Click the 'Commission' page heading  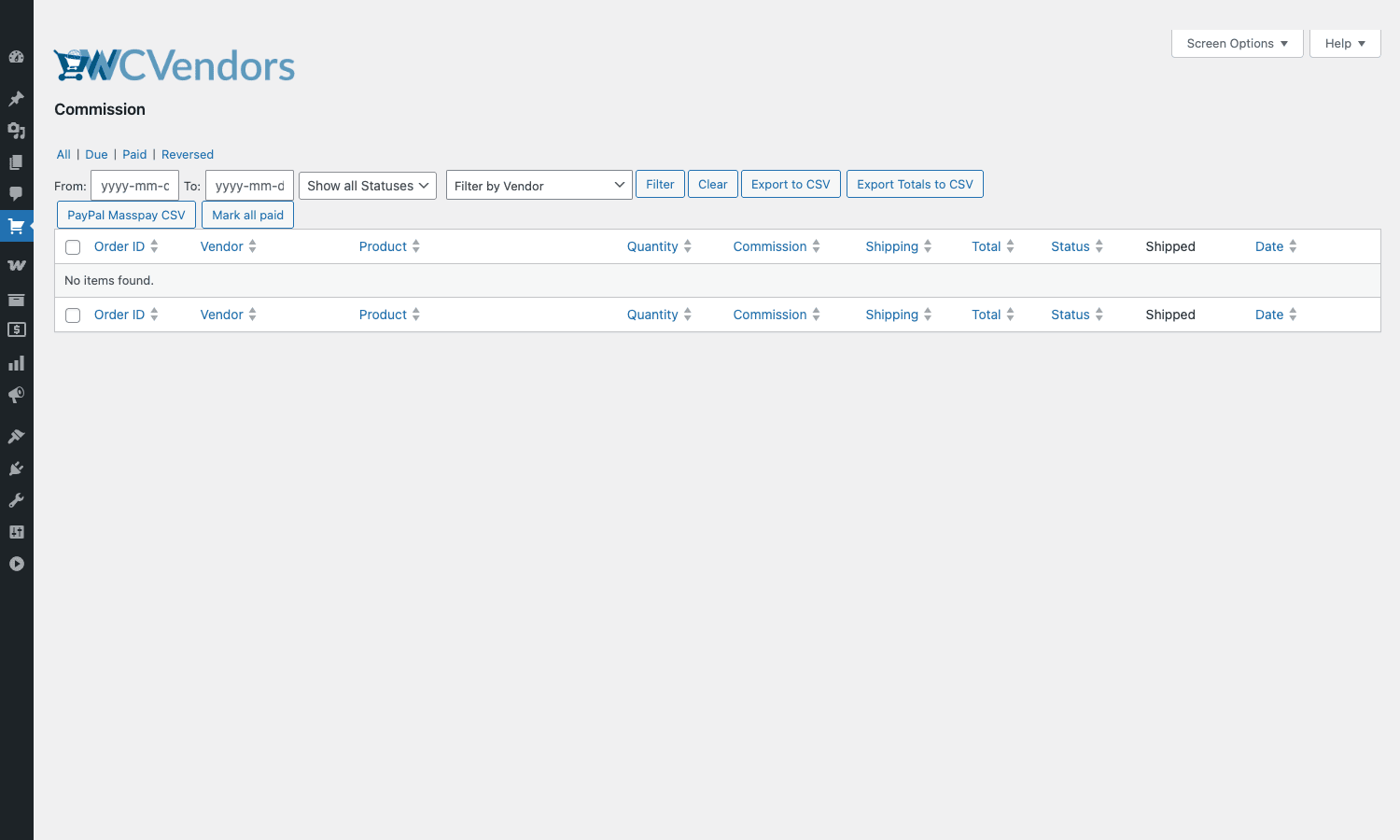point(100,109)
